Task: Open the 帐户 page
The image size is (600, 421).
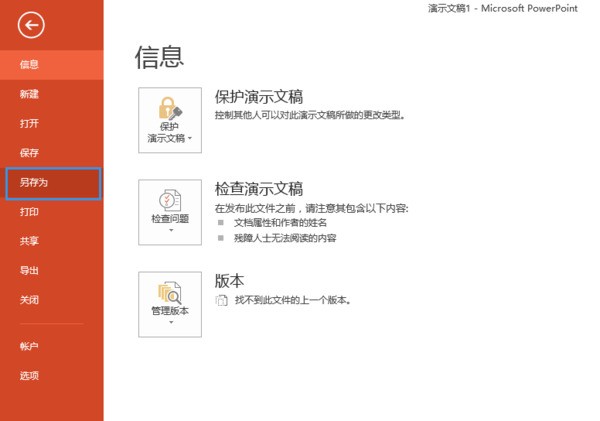Action: click(30, 346)
